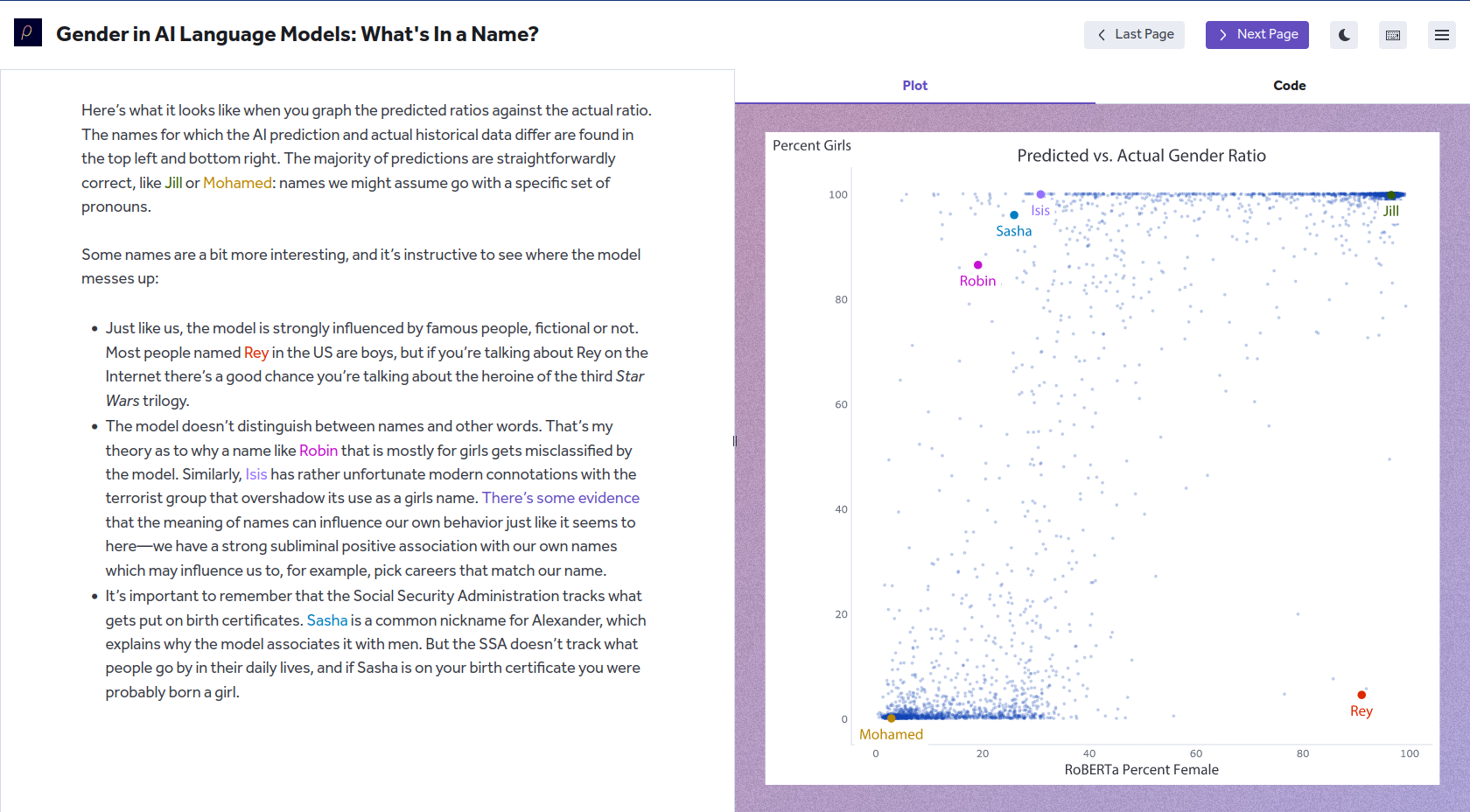Click the Isis name link in the text
Viewport: 1470px width, 812px height.
pos(256,474)
